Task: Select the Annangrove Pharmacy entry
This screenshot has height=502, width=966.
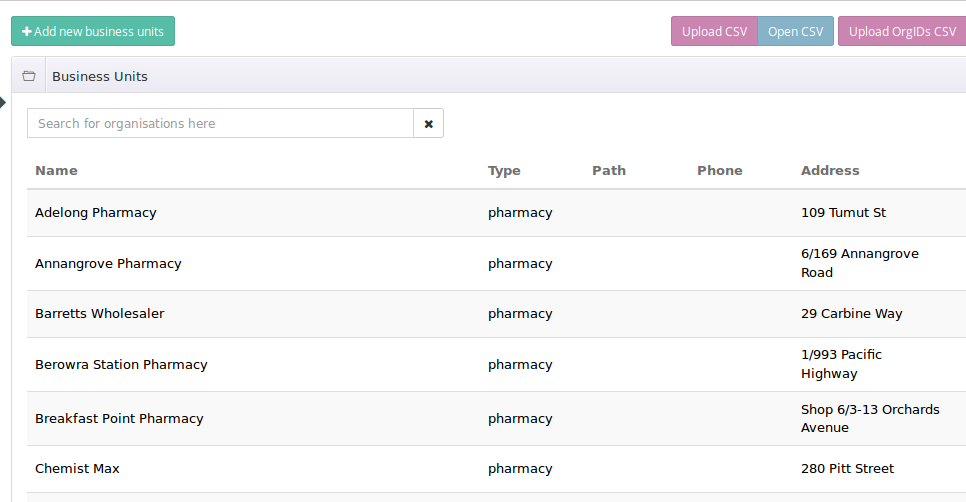Action: (497, 264)
